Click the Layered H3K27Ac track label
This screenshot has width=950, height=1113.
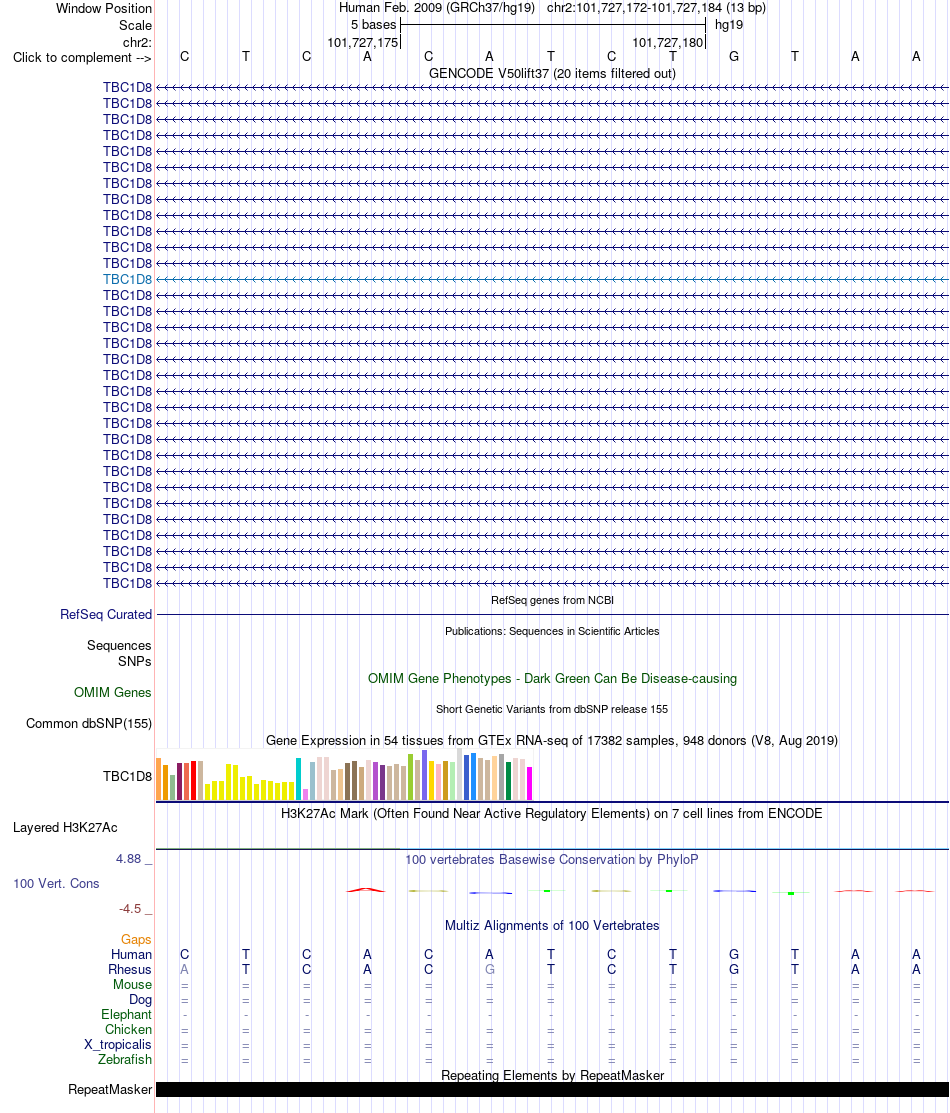pos(65,828)
